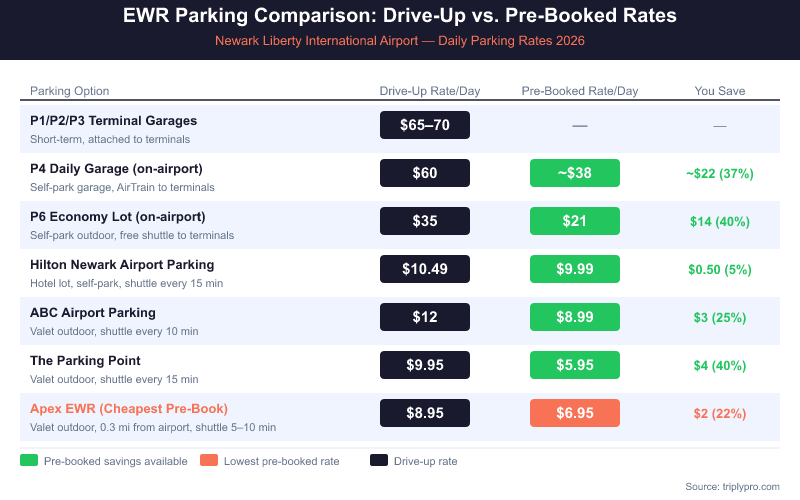Click the $21 P6 pre-booked badge
The height and width of the screenshot is (500, 800).
tap(575, 221)
